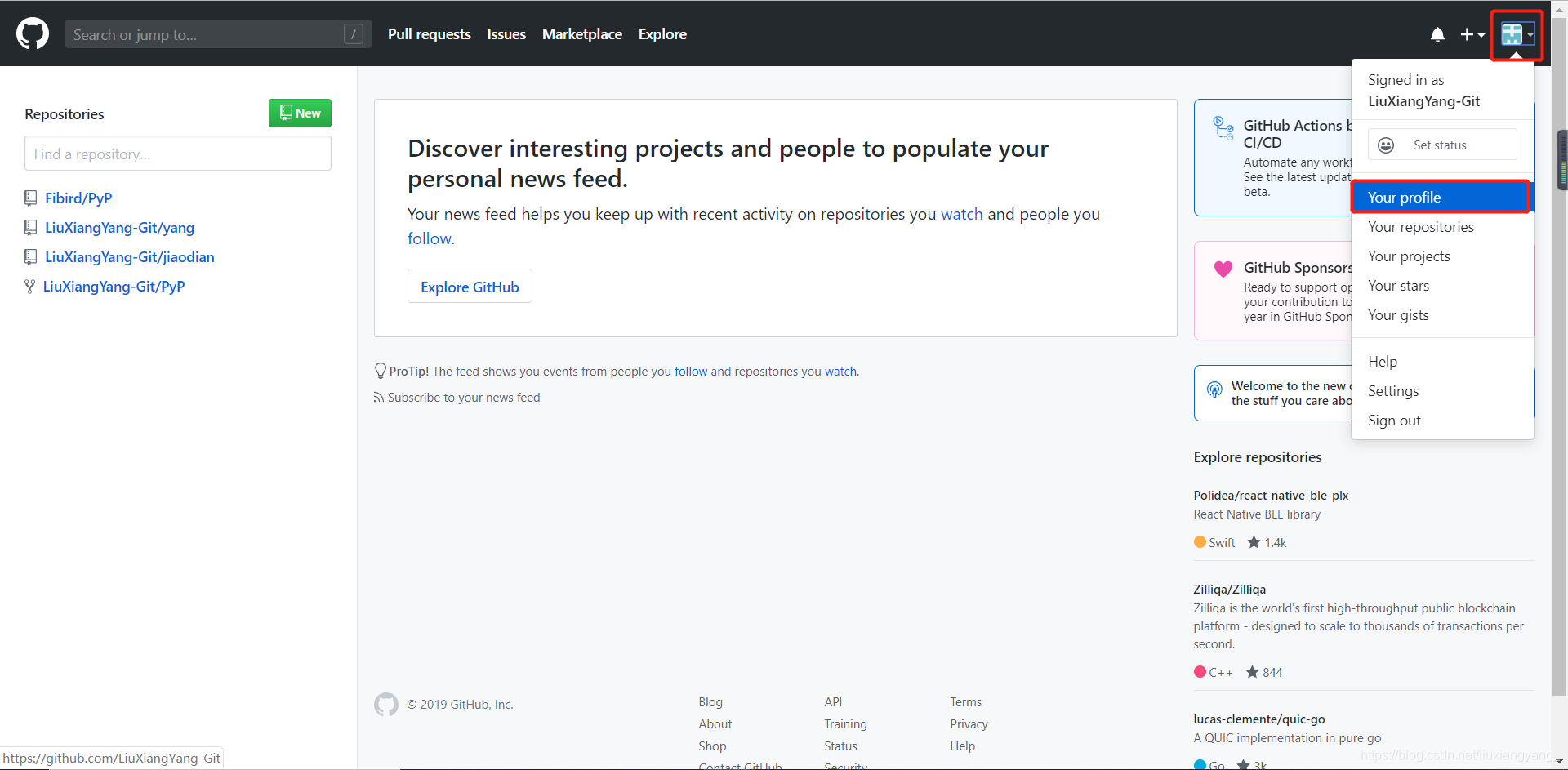The image size is (1568, 770).
Task: Click the 844 stars on Zilliqa repository
Action: click(x=1264, y=673)
